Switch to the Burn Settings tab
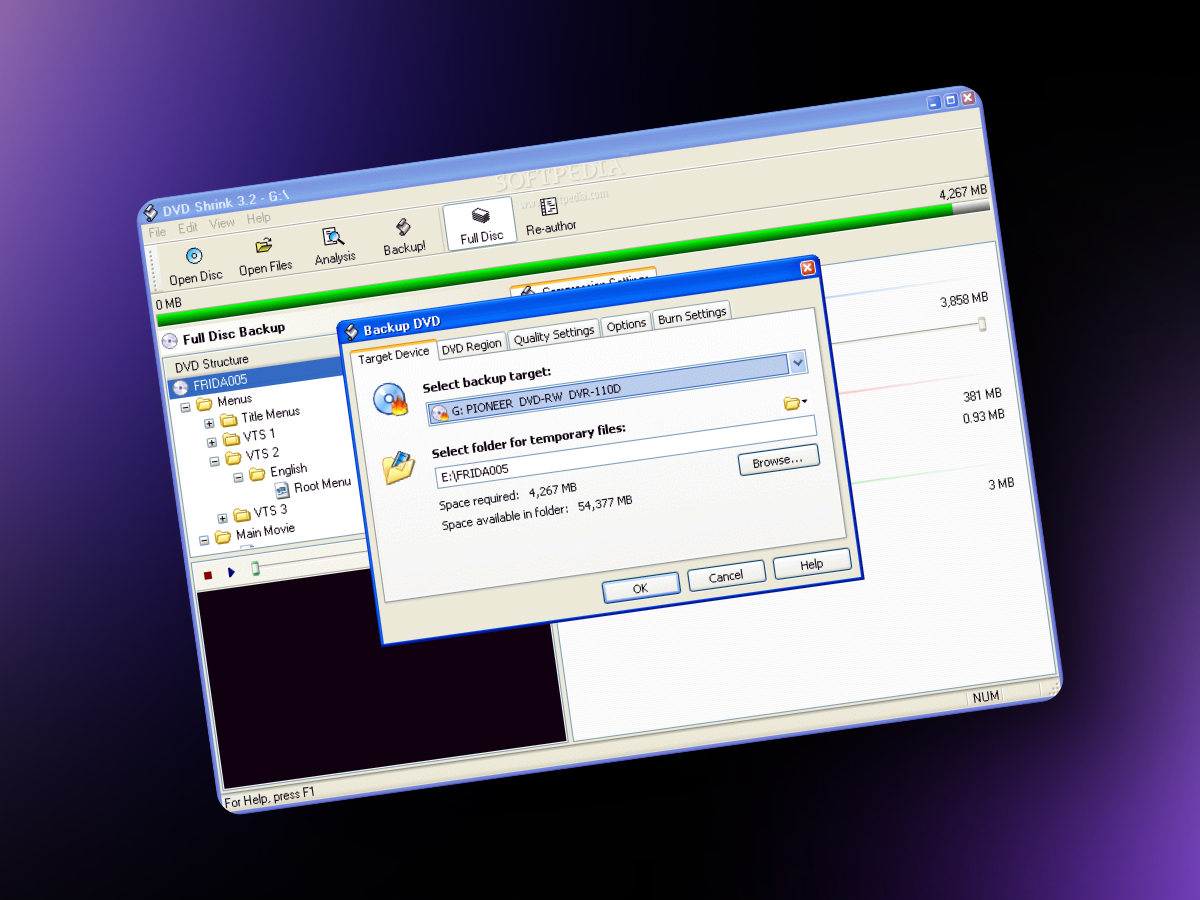 pyautogui.click(x=692, y=315)
